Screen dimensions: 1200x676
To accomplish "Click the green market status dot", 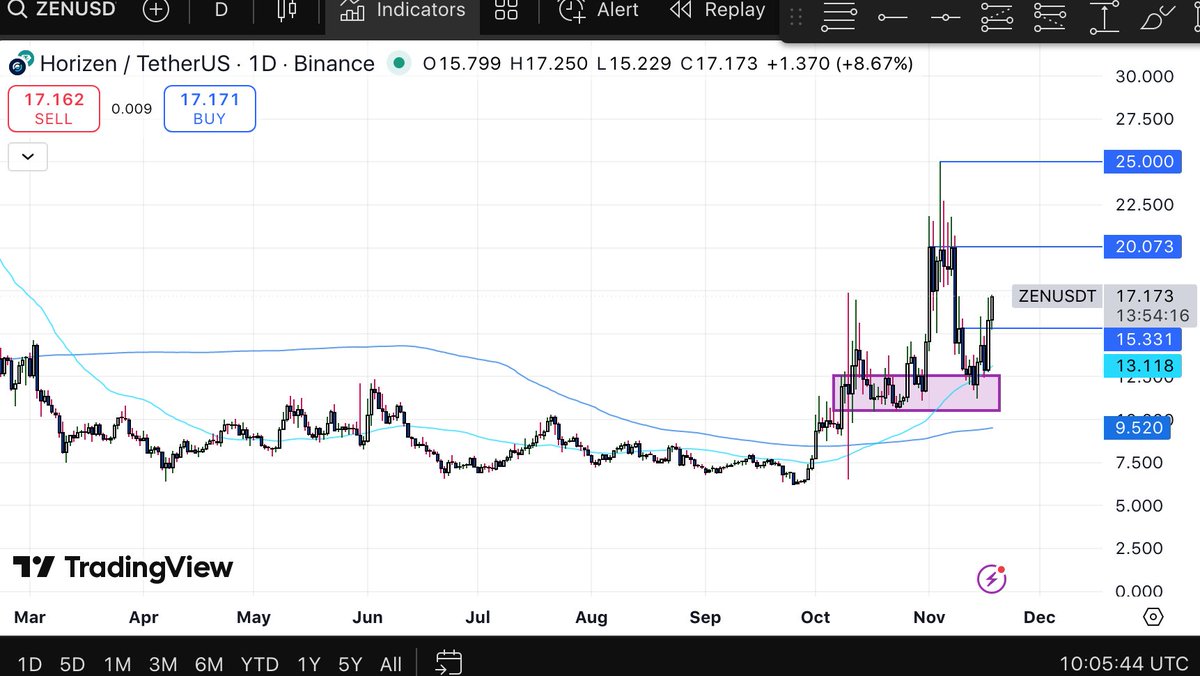I will [400, 64].
